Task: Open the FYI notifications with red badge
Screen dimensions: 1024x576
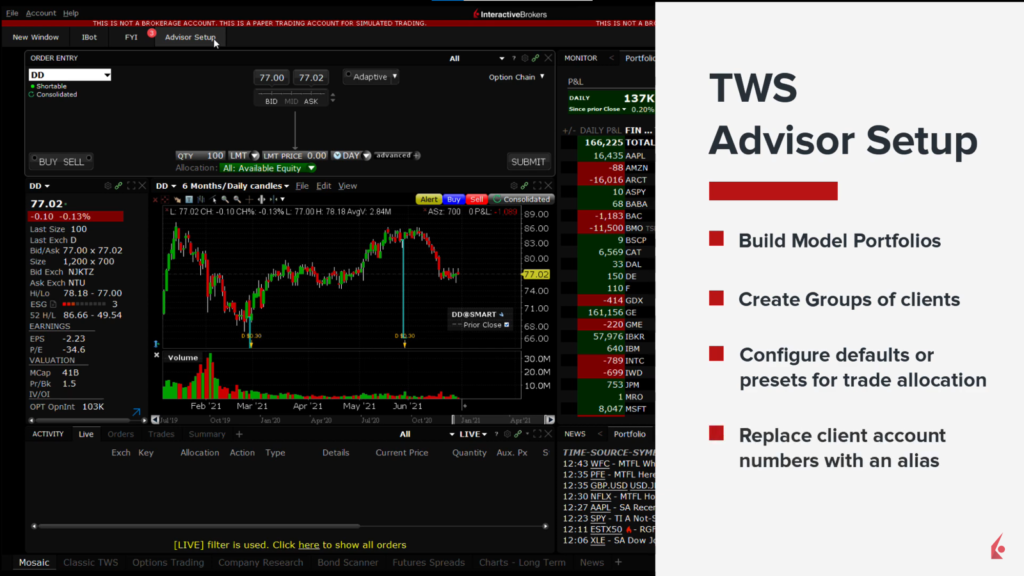Action: click(x=131, y=37)
